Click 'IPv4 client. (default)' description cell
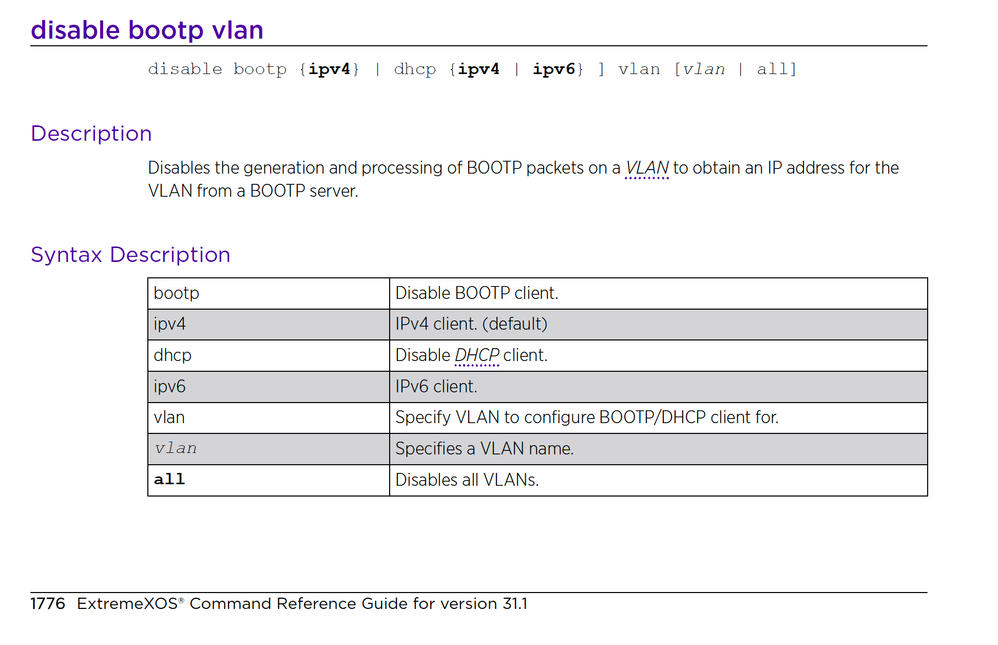Screen dimensions: 998x645 (658, 325)
